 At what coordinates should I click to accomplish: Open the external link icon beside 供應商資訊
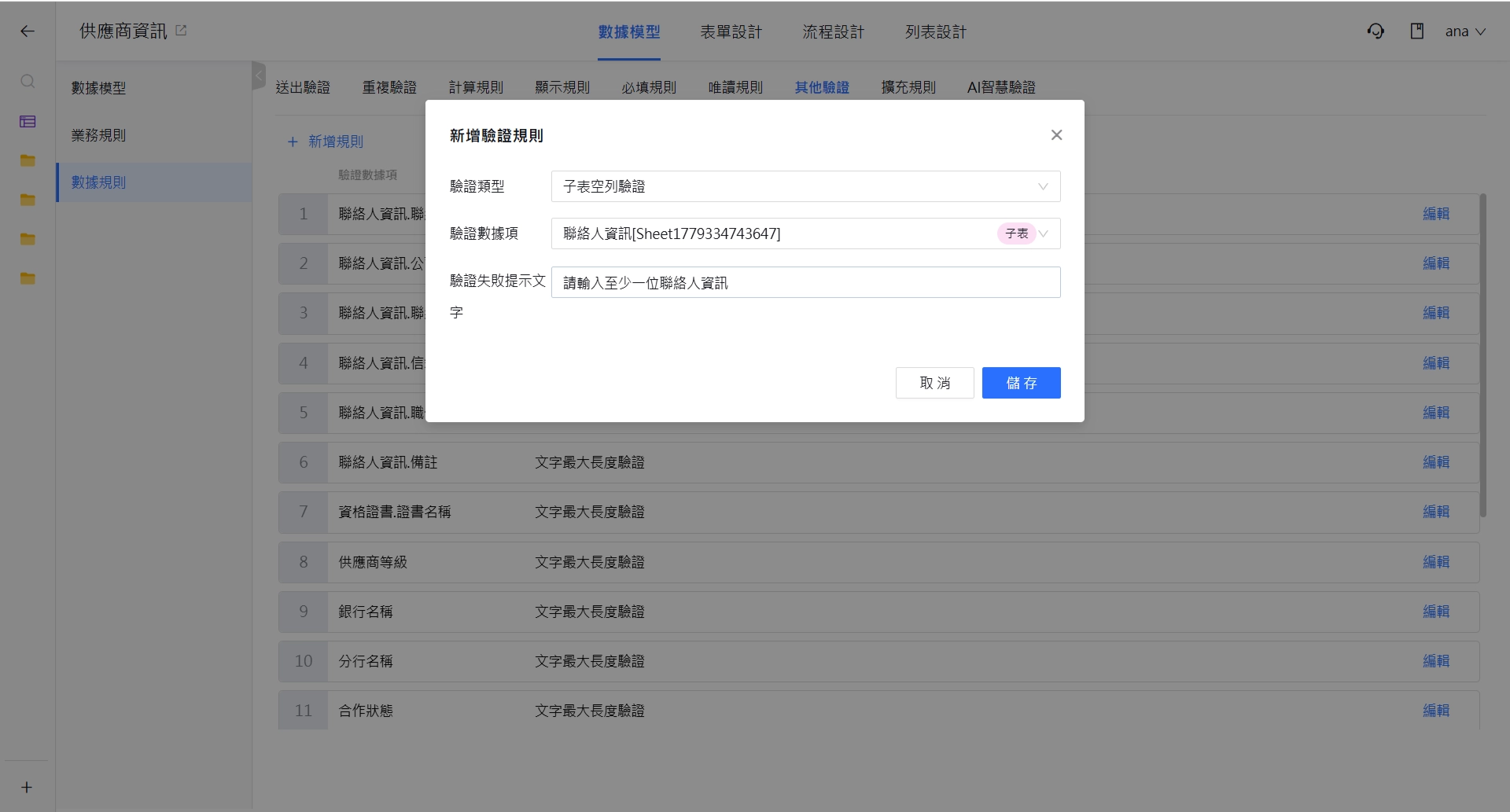tap(181, 31)
